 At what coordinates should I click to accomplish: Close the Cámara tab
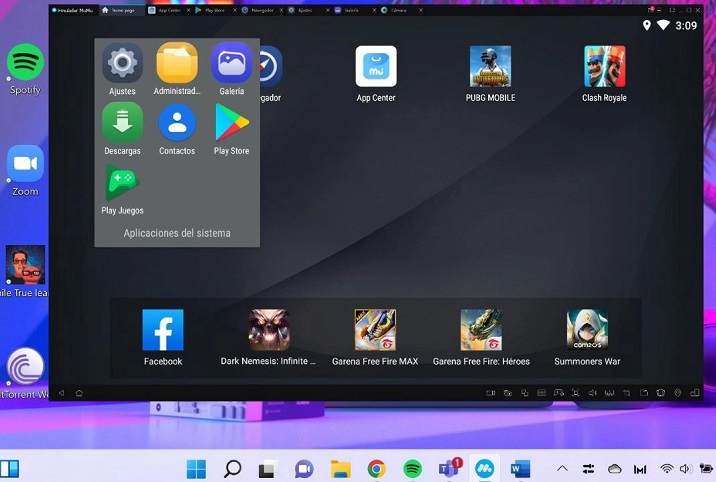point(421,10)
